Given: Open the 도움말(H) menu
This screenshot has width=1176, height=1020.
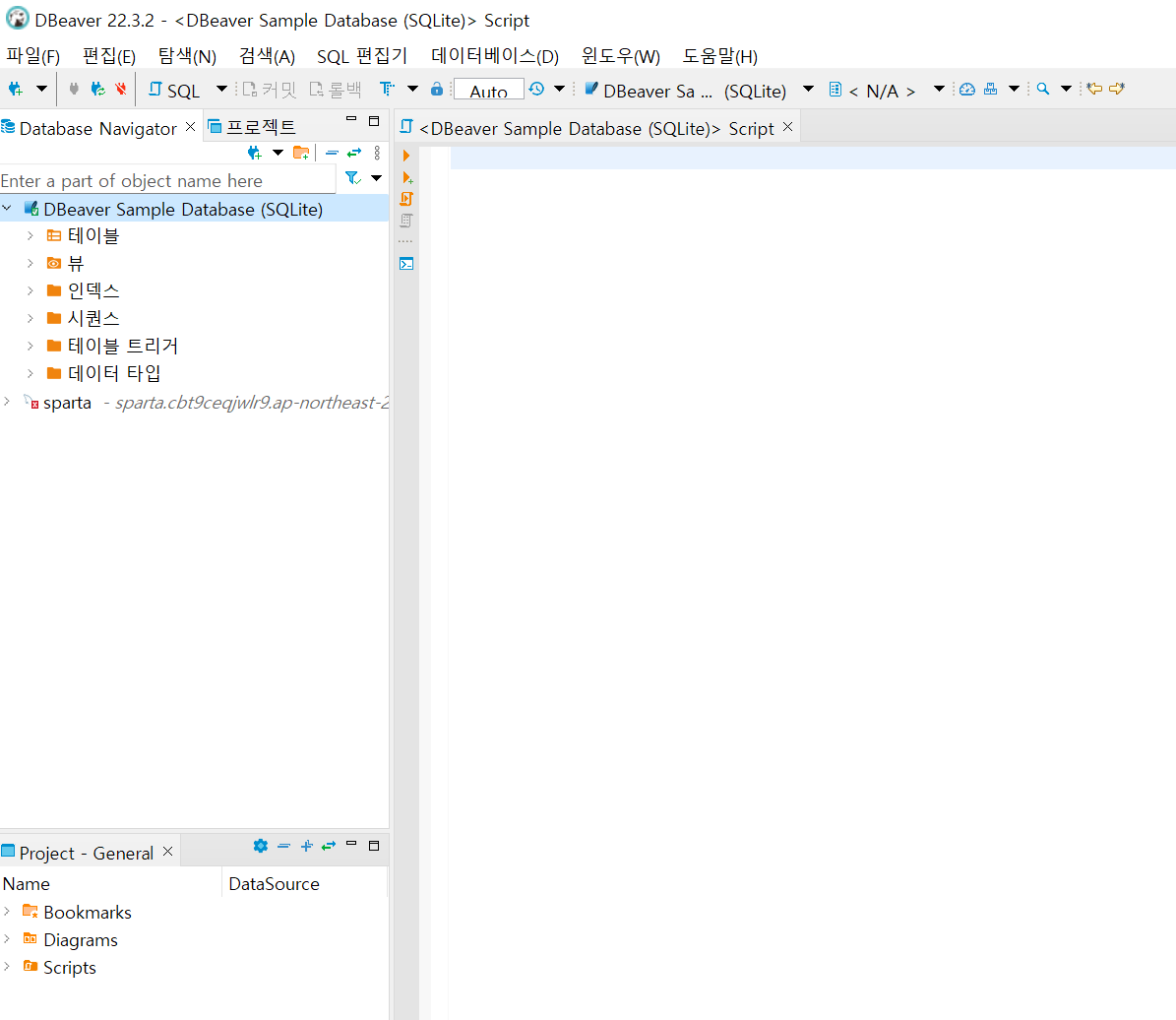Looking at the screenshot, I should (720, 56).
